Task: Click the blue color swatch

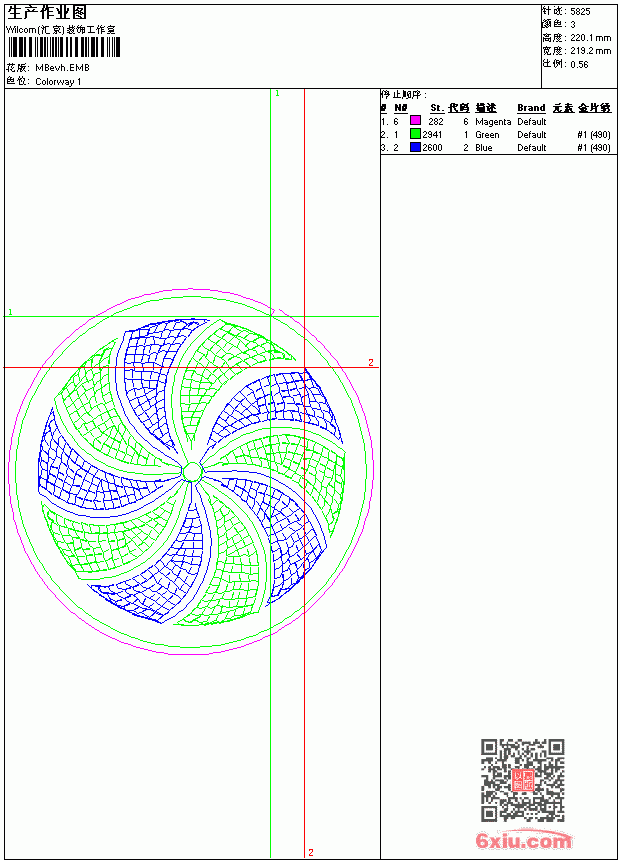Action: click(x=415, y=146)
